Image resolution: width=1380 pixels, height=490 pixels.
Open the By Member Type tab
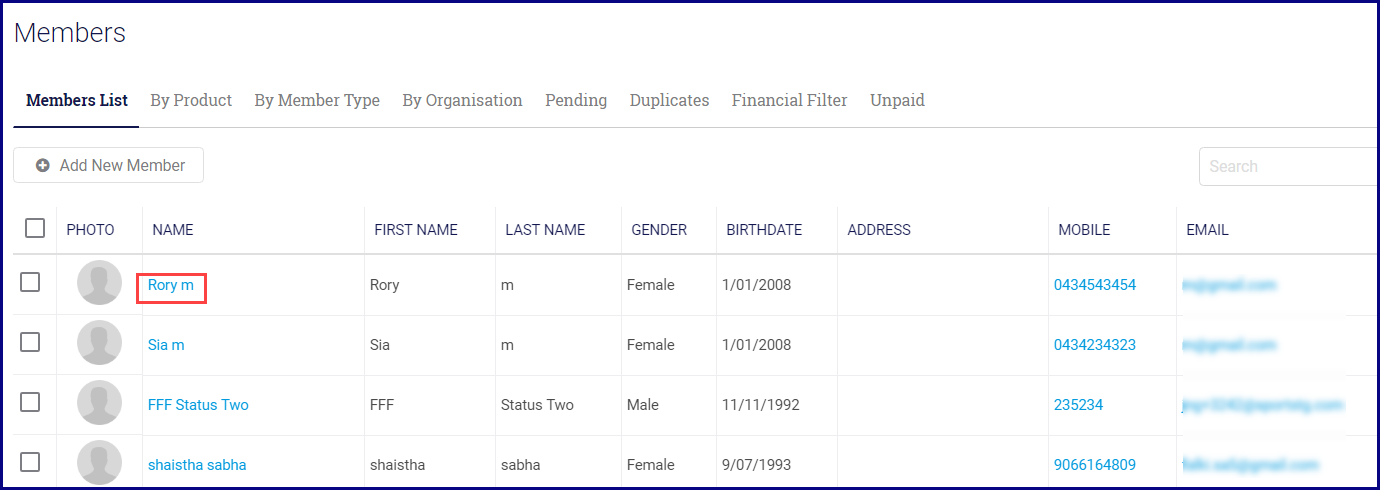coord(317,100)
